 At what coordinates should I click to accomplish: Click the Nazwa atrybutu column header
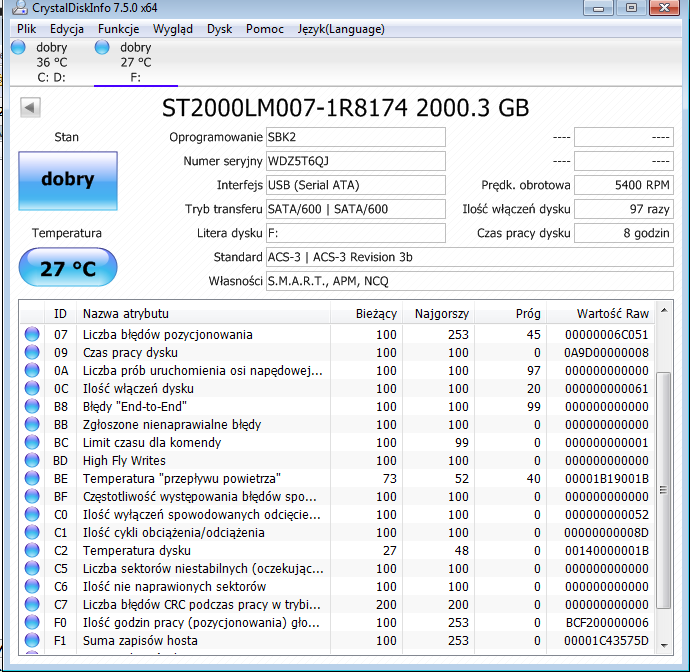pyautogui.click(x=203, y=314)
